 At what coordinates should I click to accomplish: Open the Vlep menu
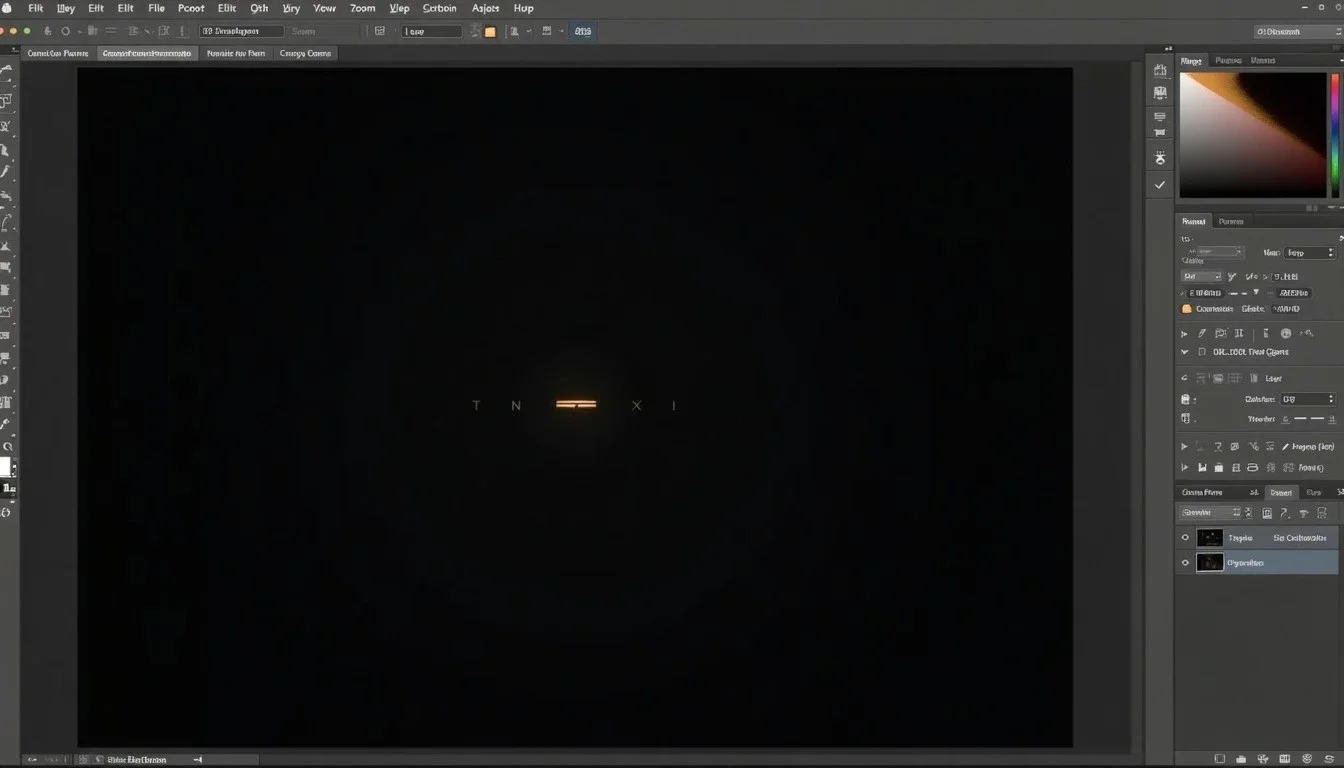coord(399,8)
